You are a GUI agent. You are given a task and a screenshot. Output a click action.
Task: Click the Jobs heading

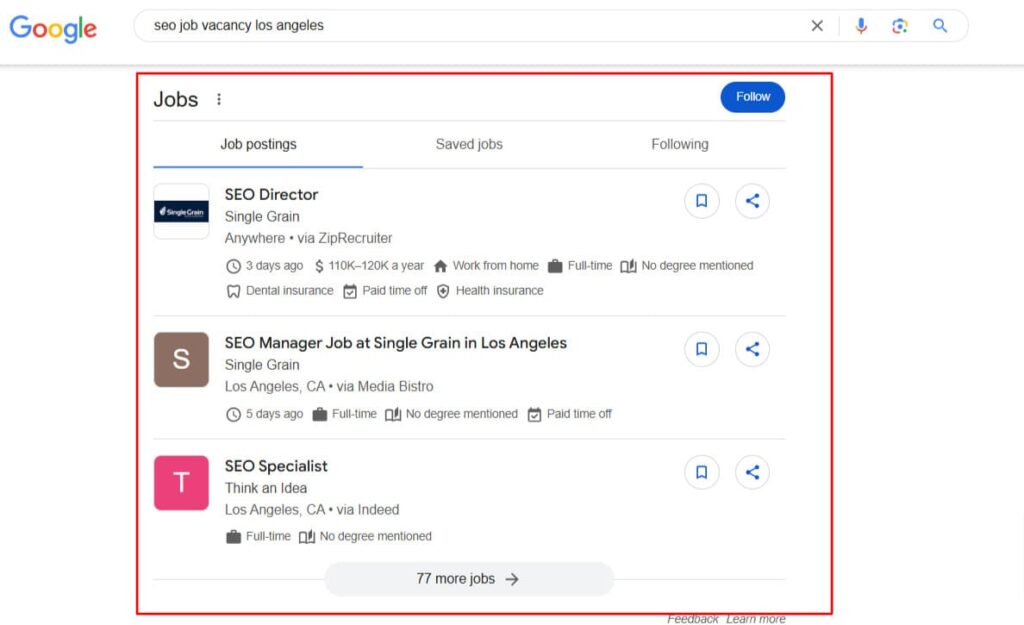click(x=176, y=99)
